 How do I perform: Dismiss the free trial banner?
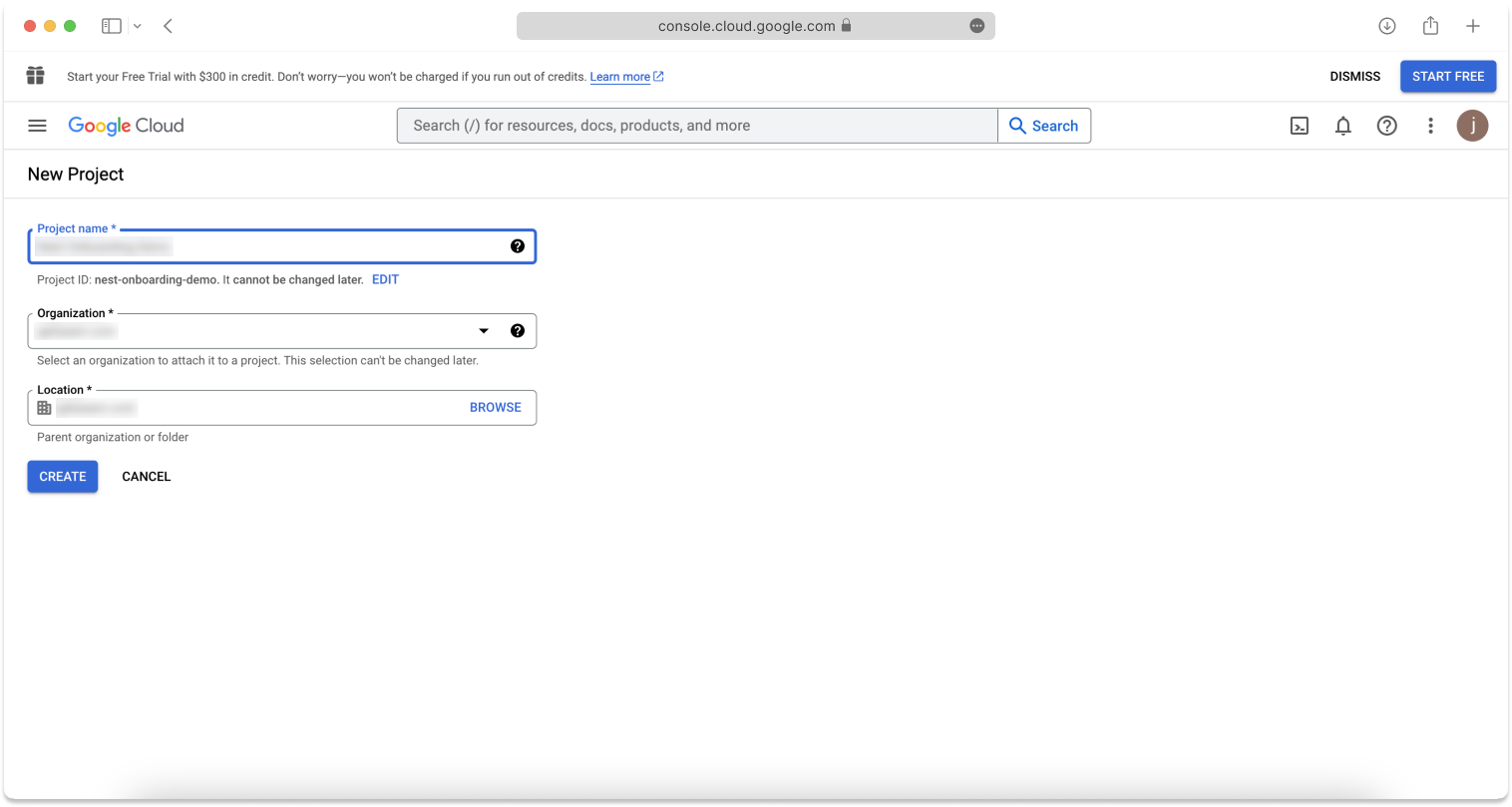(x=1354, y=76)
